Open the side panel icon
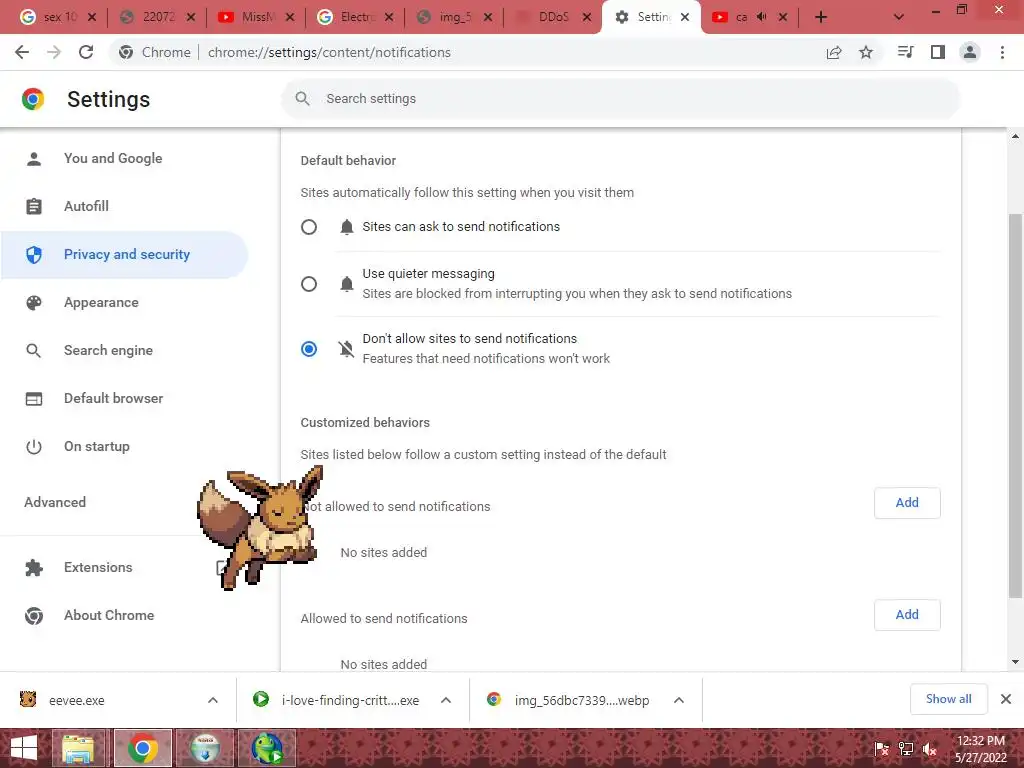The image size is (1024, 768). 938,52
